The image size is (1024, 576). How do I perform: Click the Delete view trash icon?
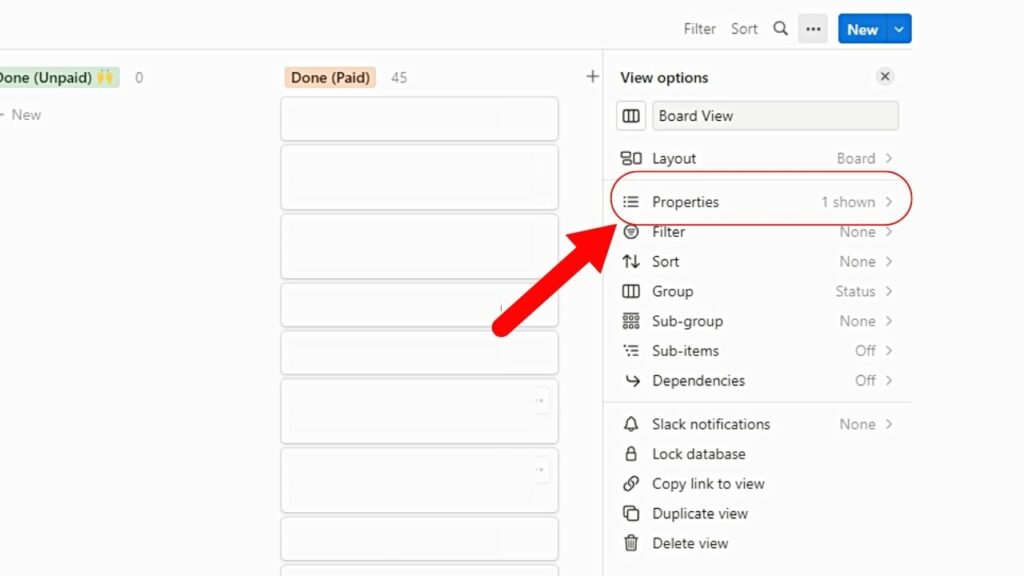coord(631,543)
